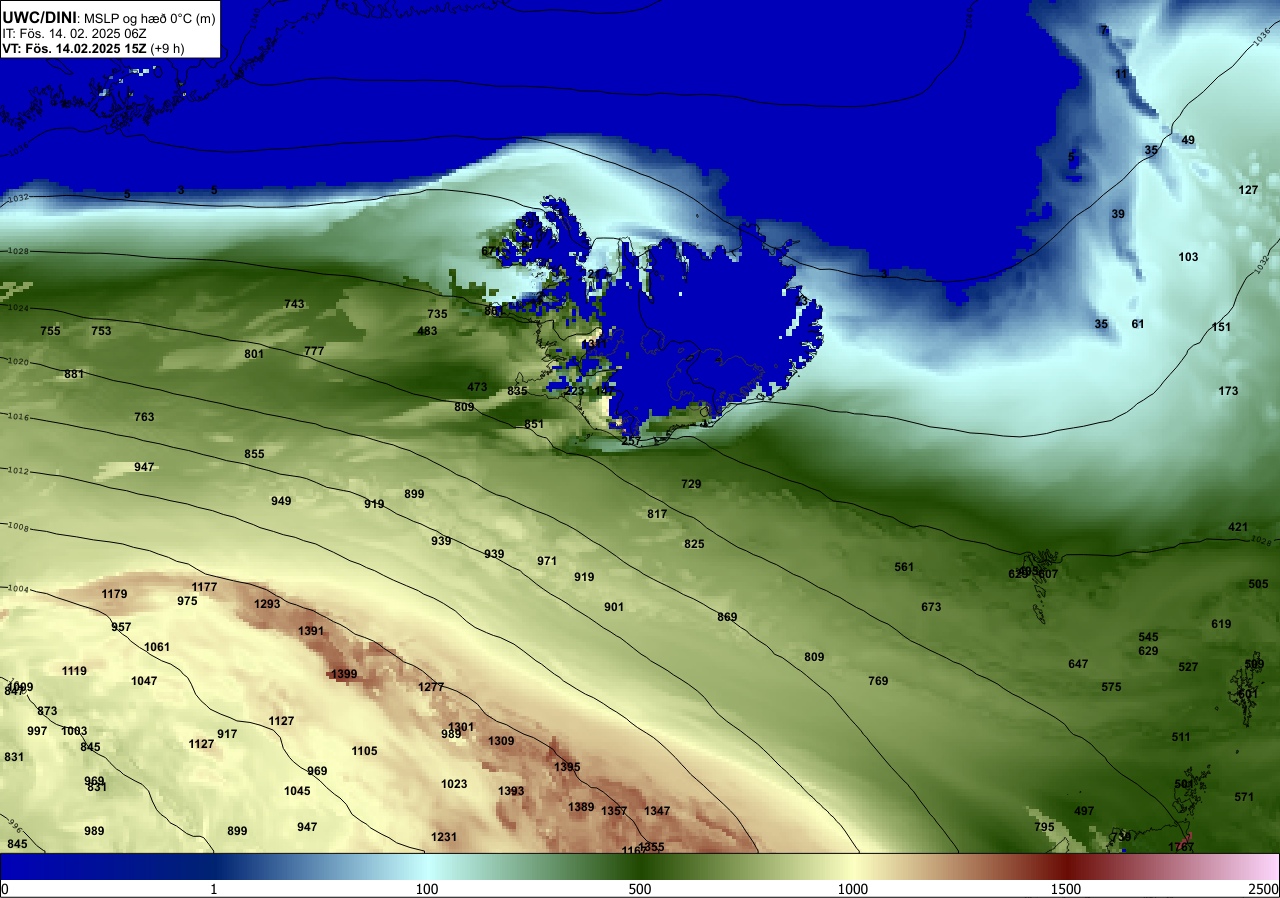Click the map value '1177'

[204, 587]
